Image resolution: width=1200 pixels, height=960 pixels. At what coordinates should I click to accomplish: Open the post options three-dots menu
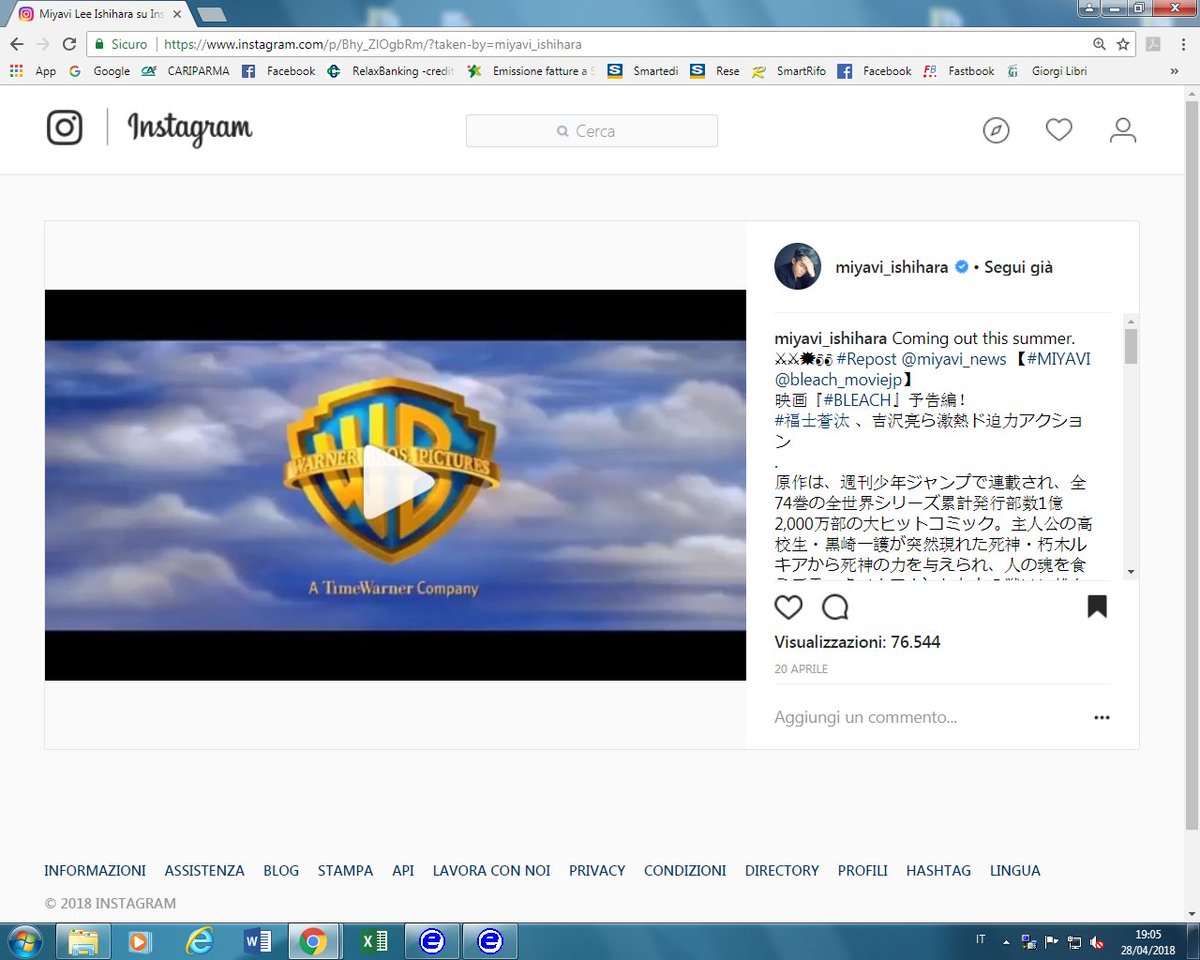coord(1101,717)
